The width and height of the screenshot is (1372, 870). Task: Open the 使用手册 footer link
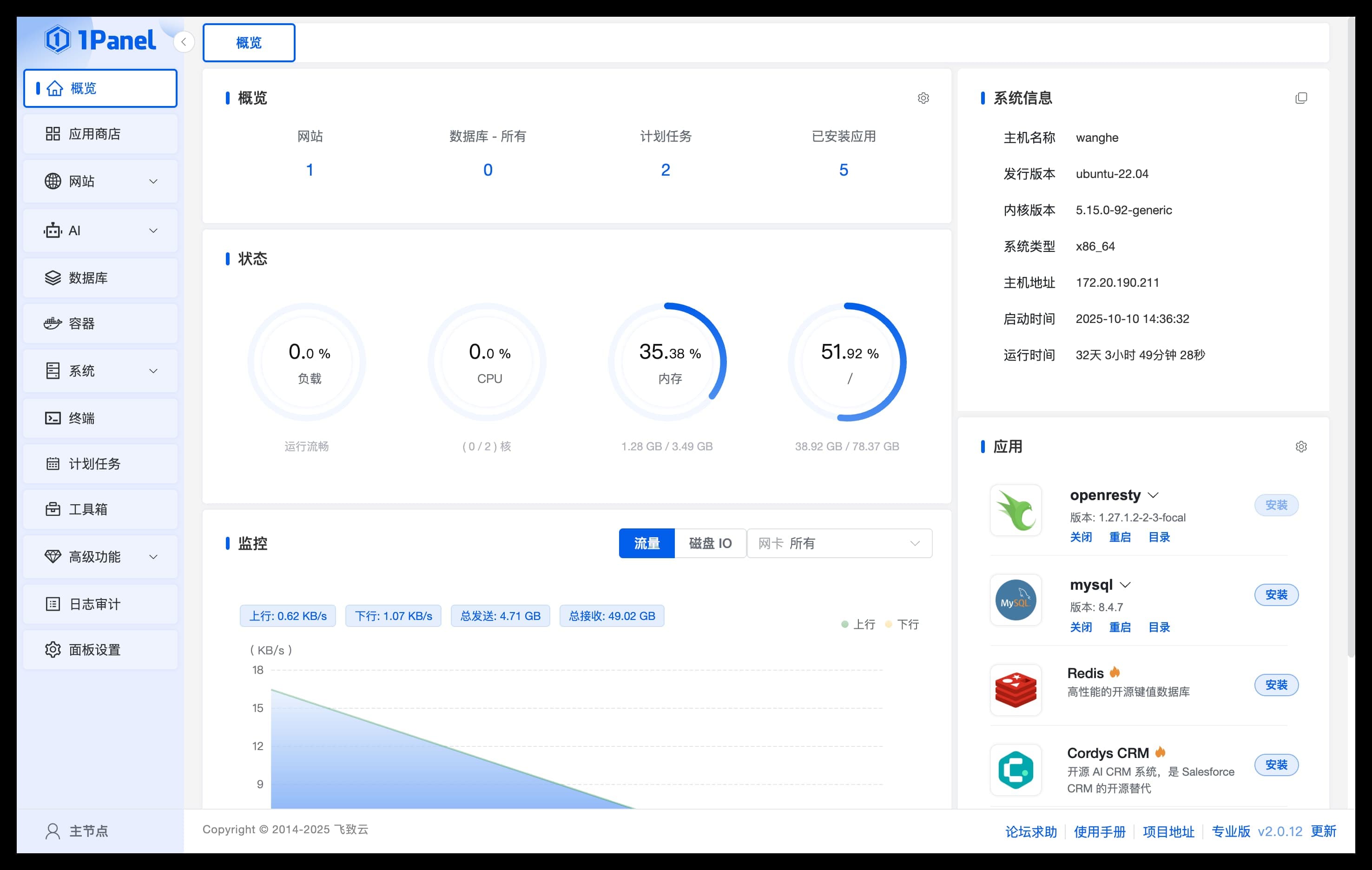1099,832
